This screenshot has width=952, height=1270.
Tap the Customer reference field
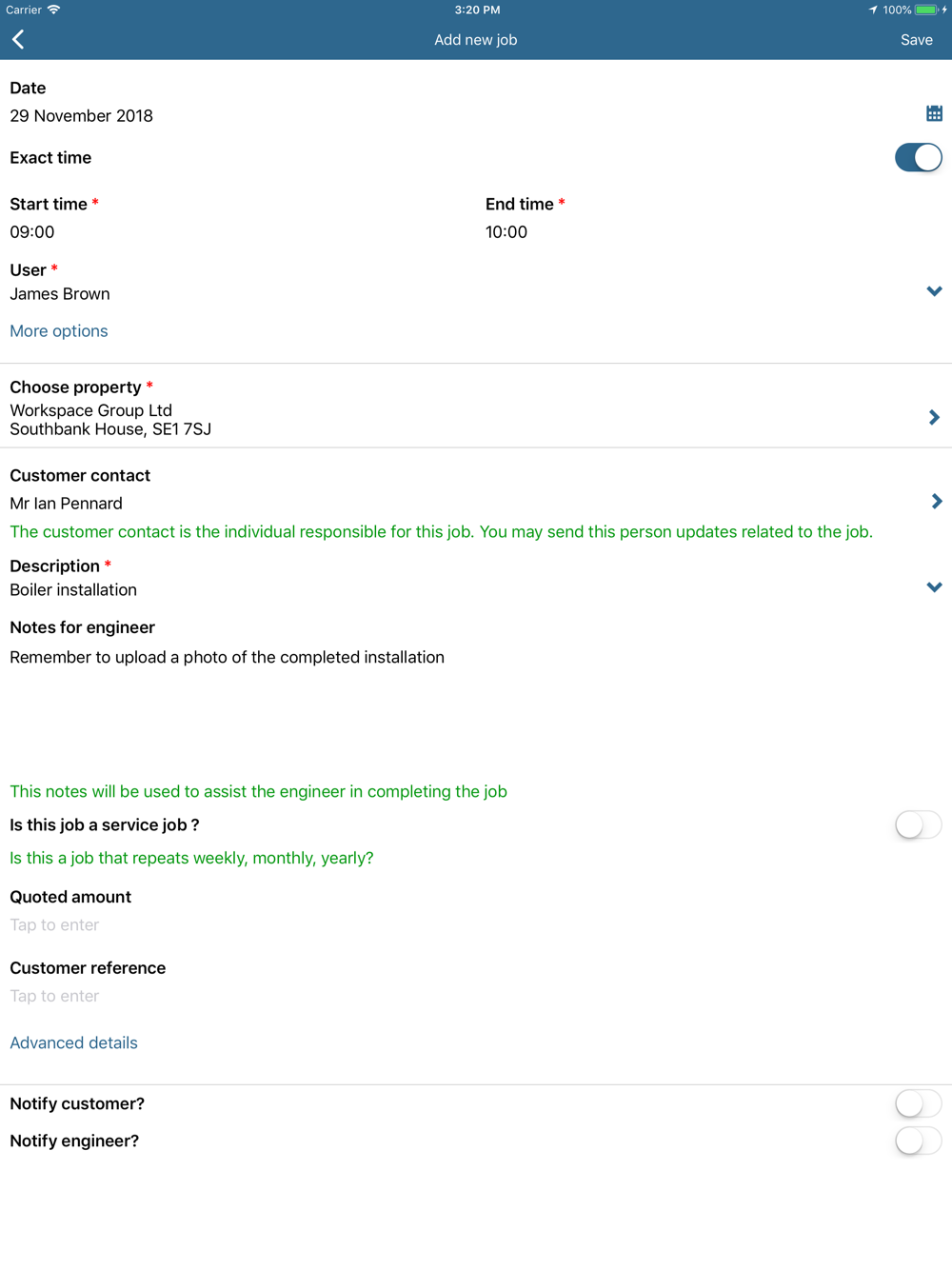pyautogui.click(x=55, y=997)
